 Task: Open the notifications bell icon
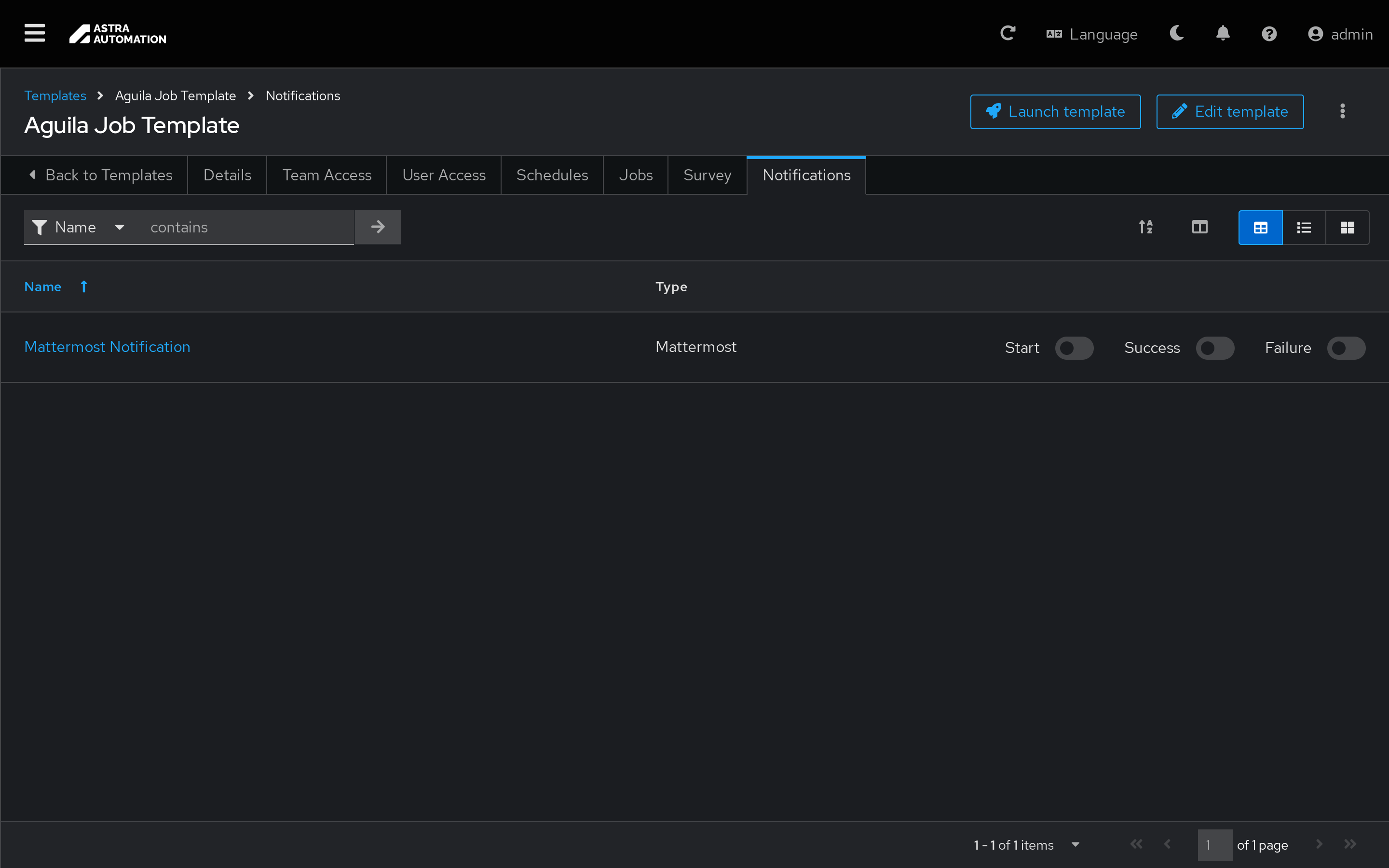tap(1223, 33)
